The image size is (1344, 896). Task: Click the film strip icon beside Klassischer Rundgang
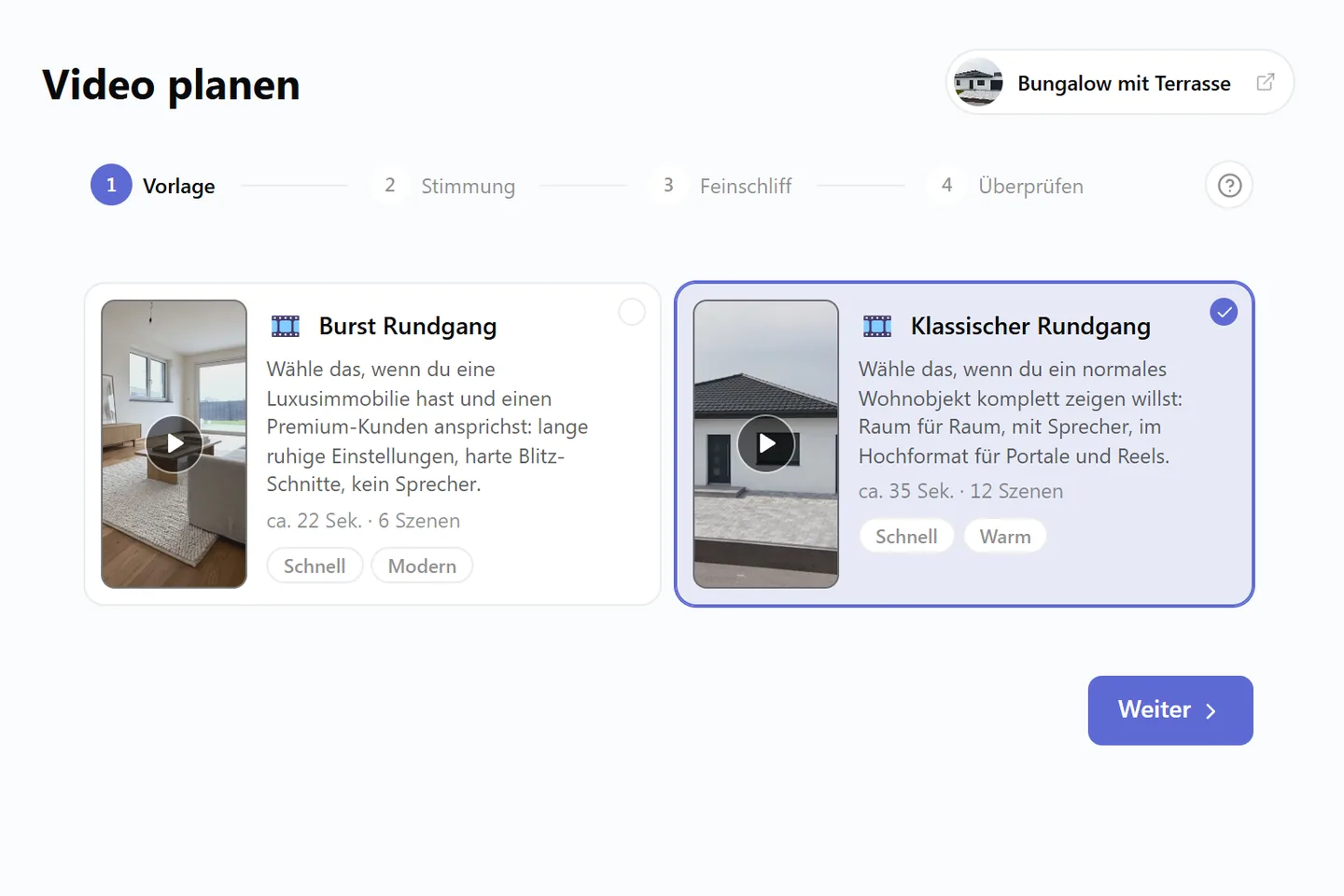[x=877, y=326]
